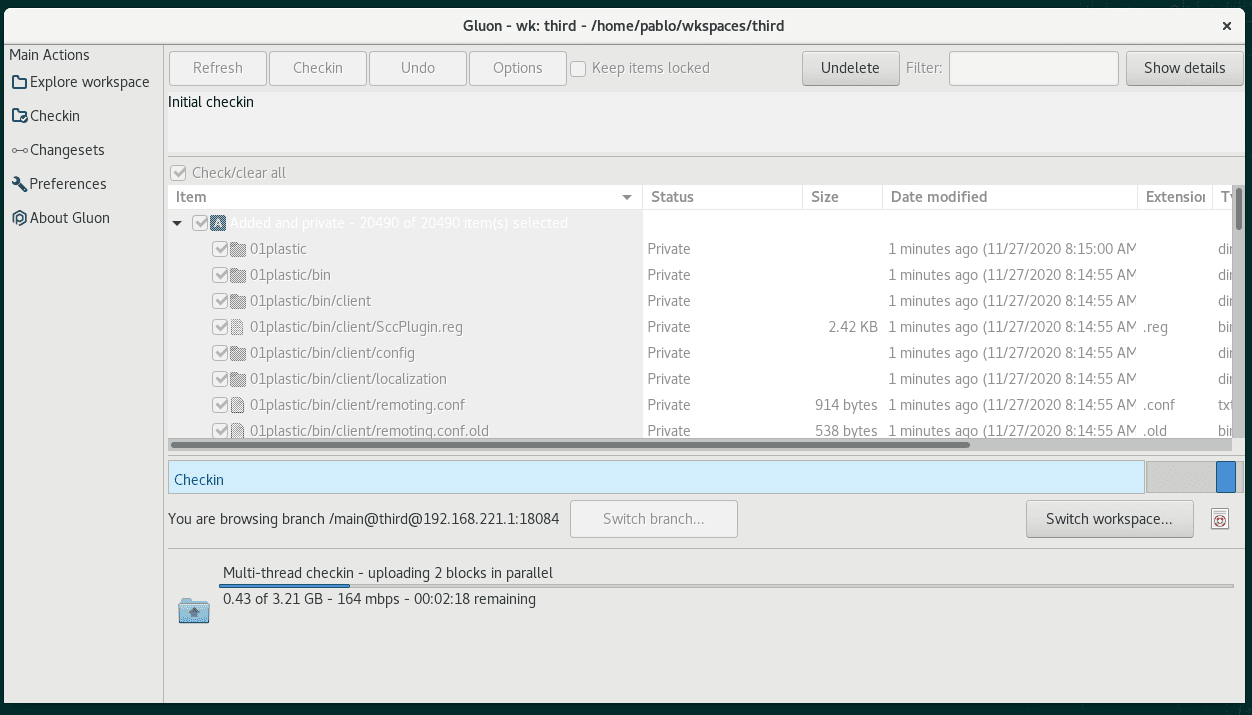Toggle the remoting.conf.old row checkbox

tap(220, 431)
